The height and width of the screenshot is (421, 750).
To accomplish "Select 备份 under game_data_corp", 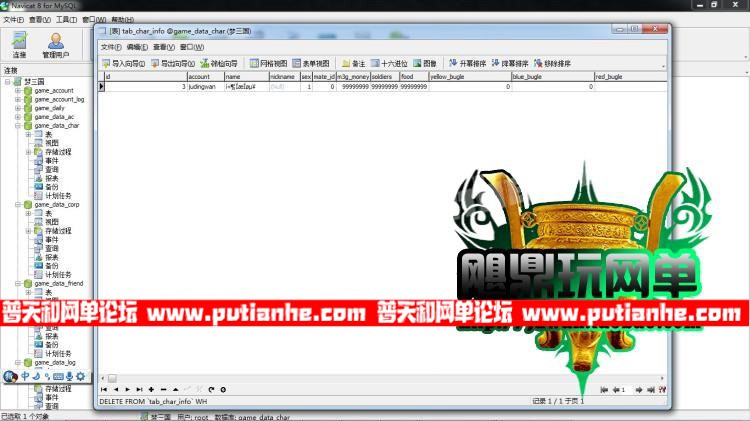I will (x=52, y=266).
